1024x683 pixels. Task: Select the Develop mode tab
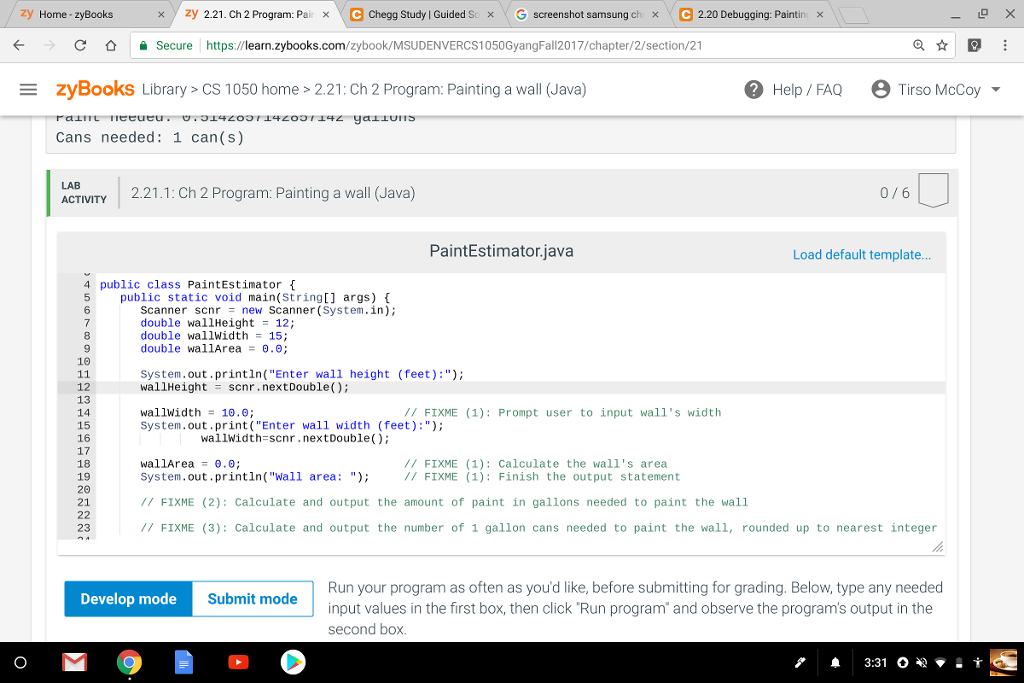coord(128,599)
